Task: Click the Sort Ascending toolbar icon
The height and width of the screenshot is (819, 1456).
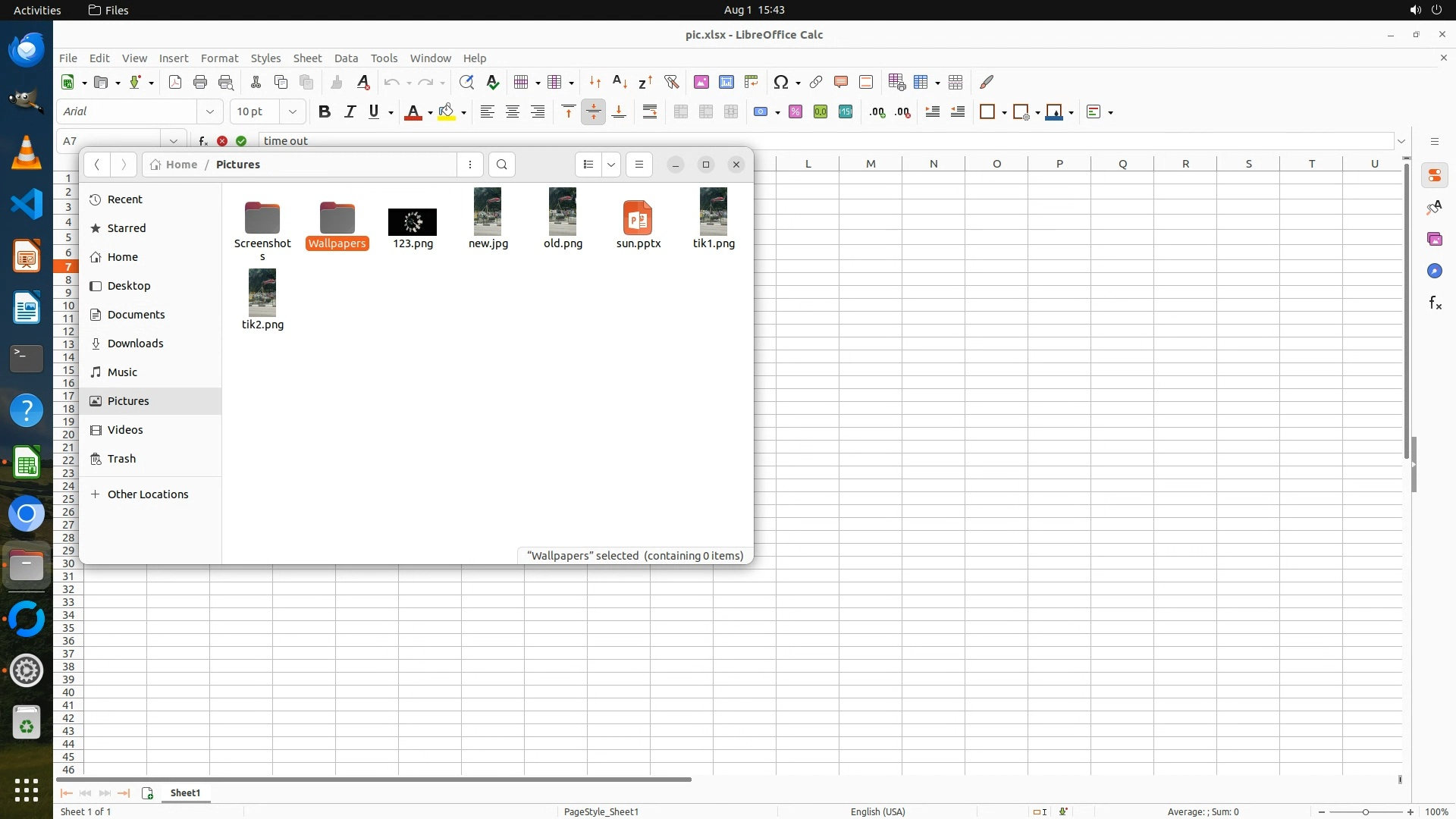Action: pos(620,82)
